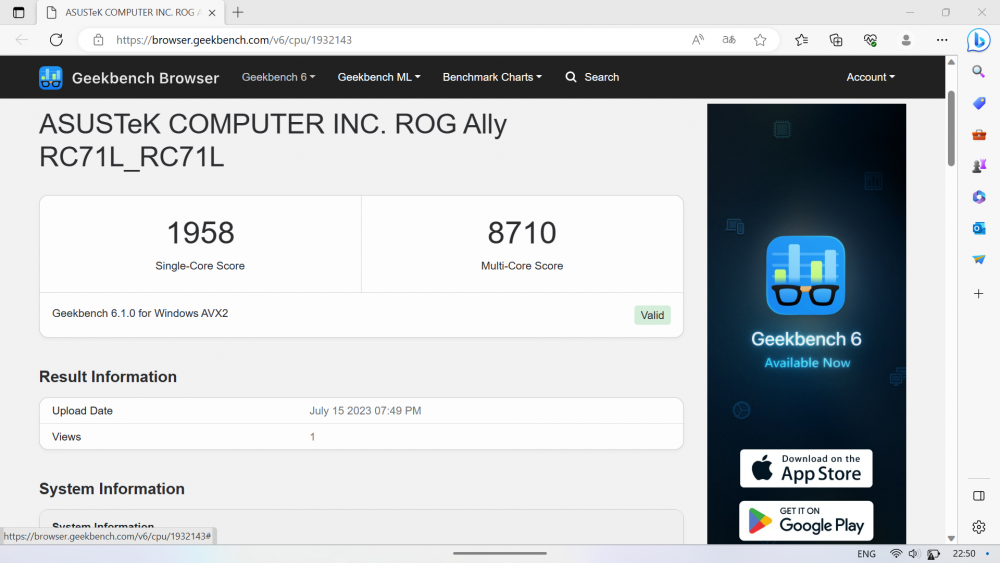Screen dimensions: 1000x563
Task: Open the taskbar clock 22:50
Action: click(964, 553)
